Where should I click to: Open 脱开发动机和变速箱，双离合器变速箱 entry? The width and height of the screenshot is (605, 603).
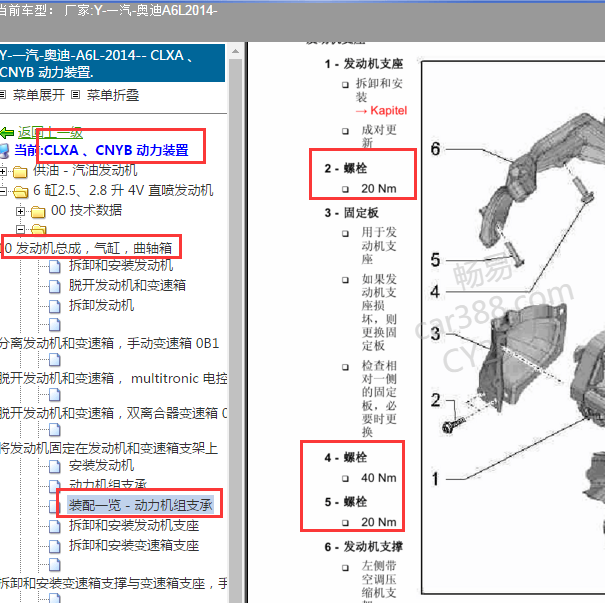113,413
